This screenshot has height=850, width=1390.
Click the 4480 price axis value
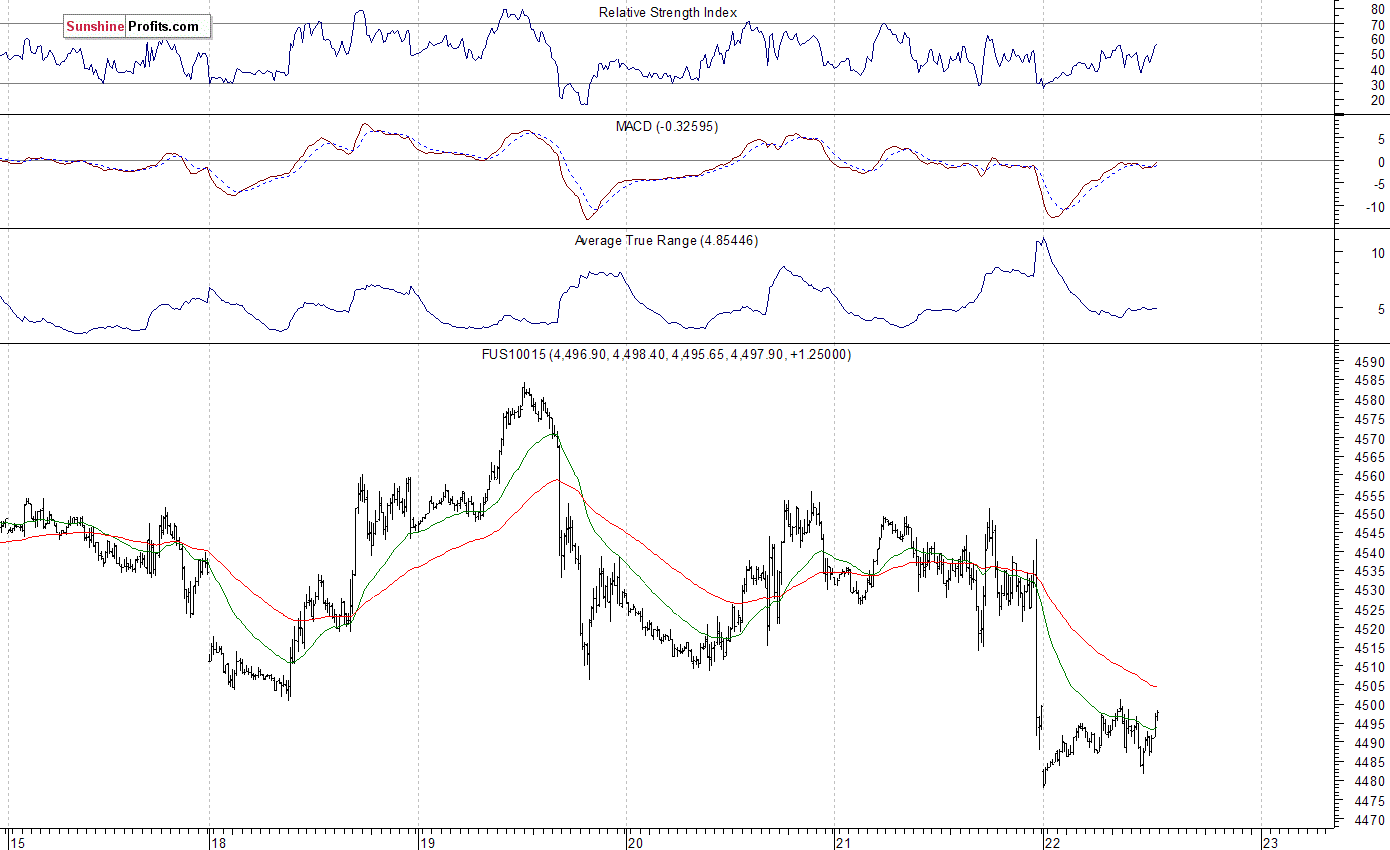point(1369,782)
